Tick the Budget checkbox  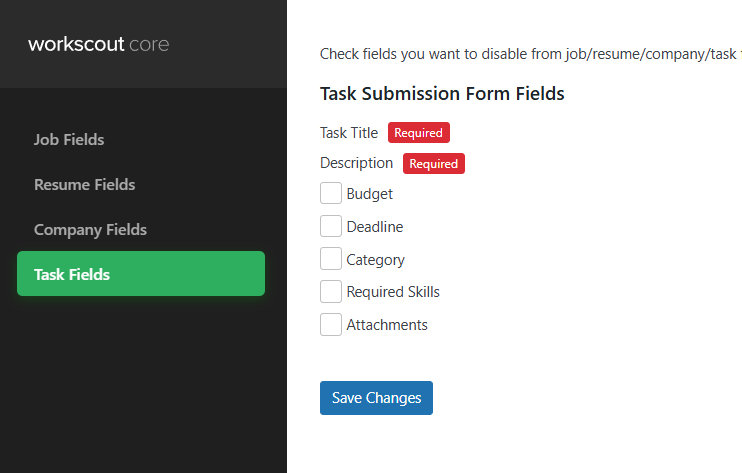331,194
